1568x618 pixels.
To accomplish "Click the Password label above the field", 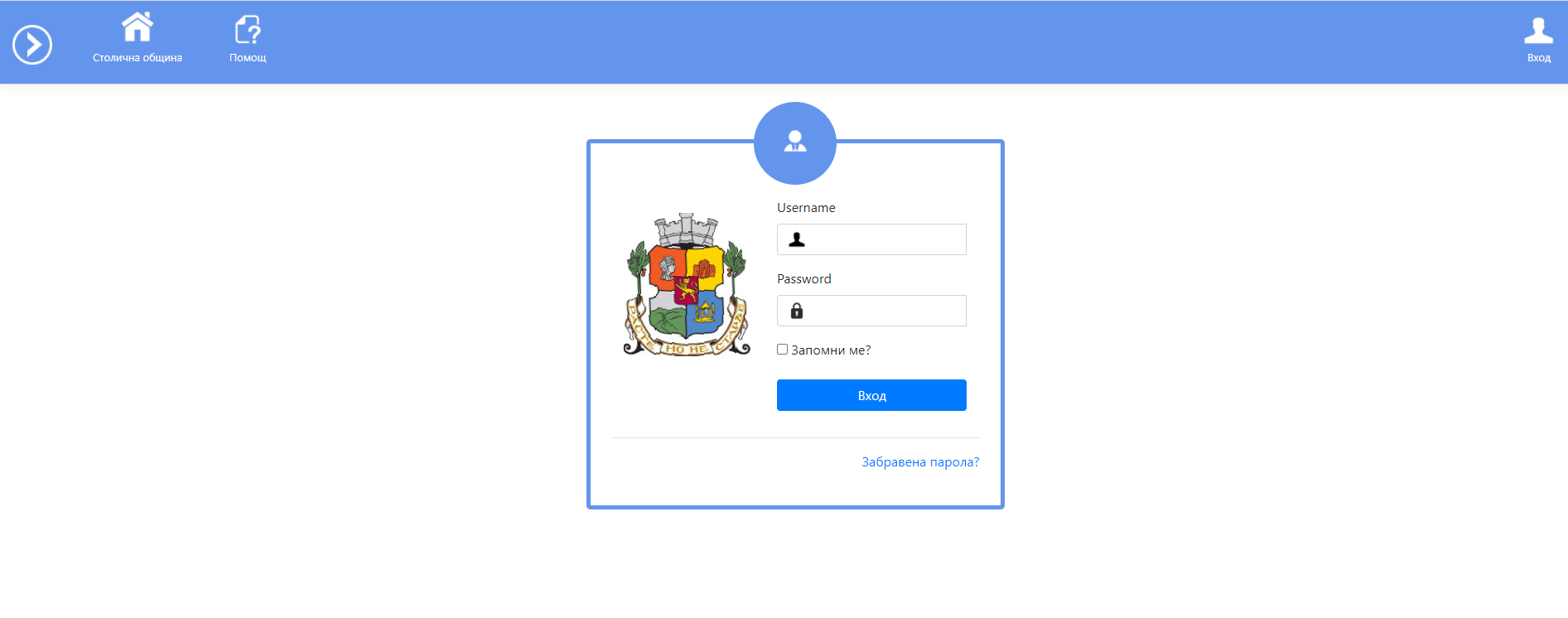I will (804, 279).
